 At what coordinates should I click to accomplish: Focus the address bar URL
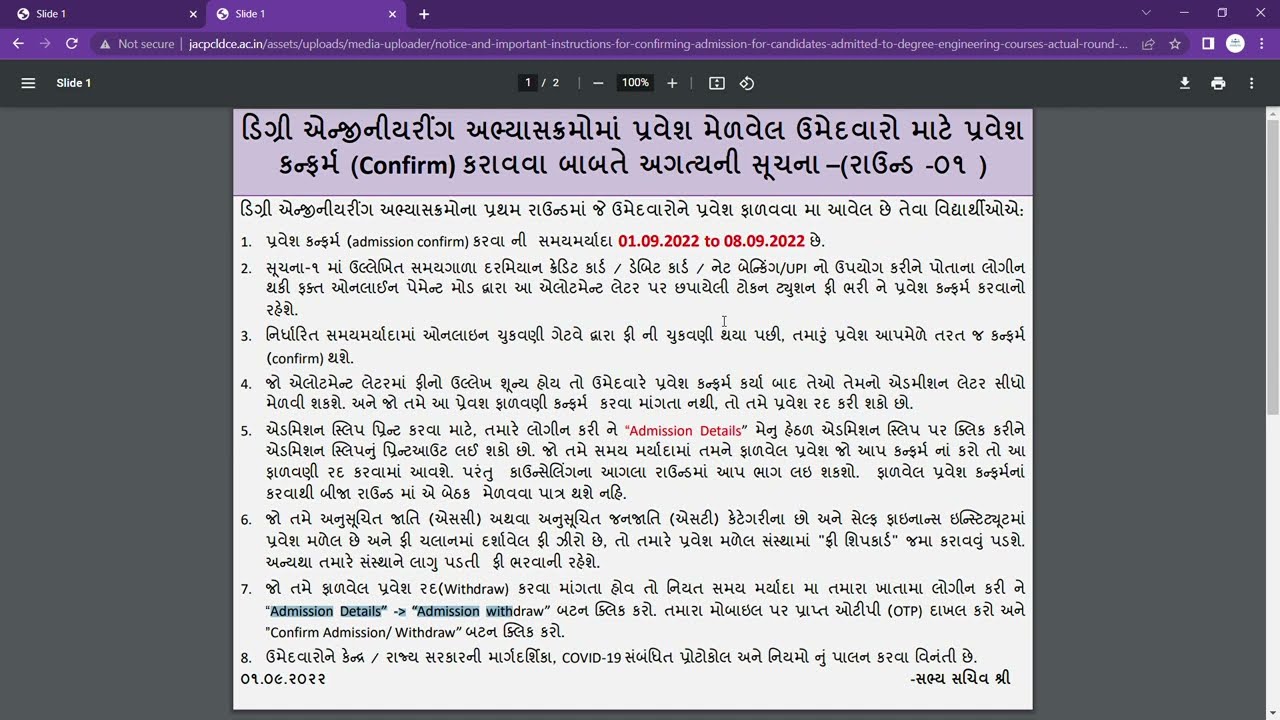658,44
